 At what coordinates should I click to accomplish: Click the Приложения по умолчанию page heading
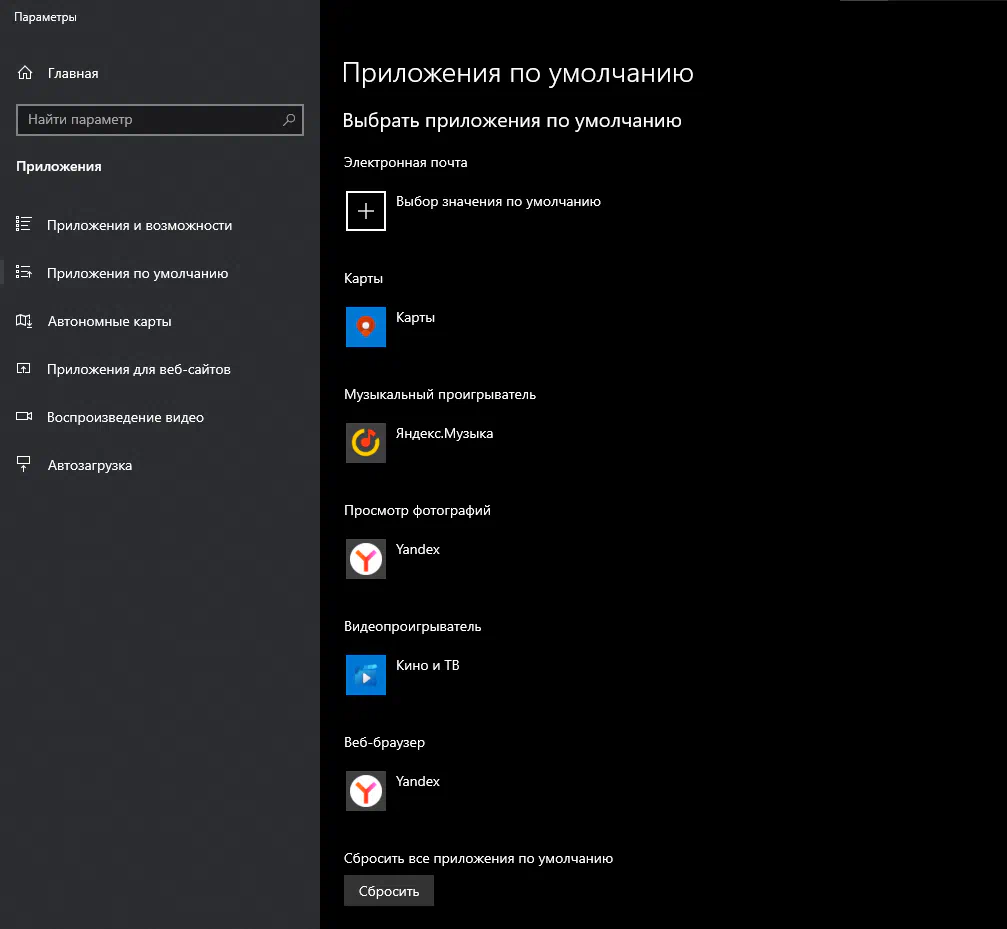pos(518,73)
